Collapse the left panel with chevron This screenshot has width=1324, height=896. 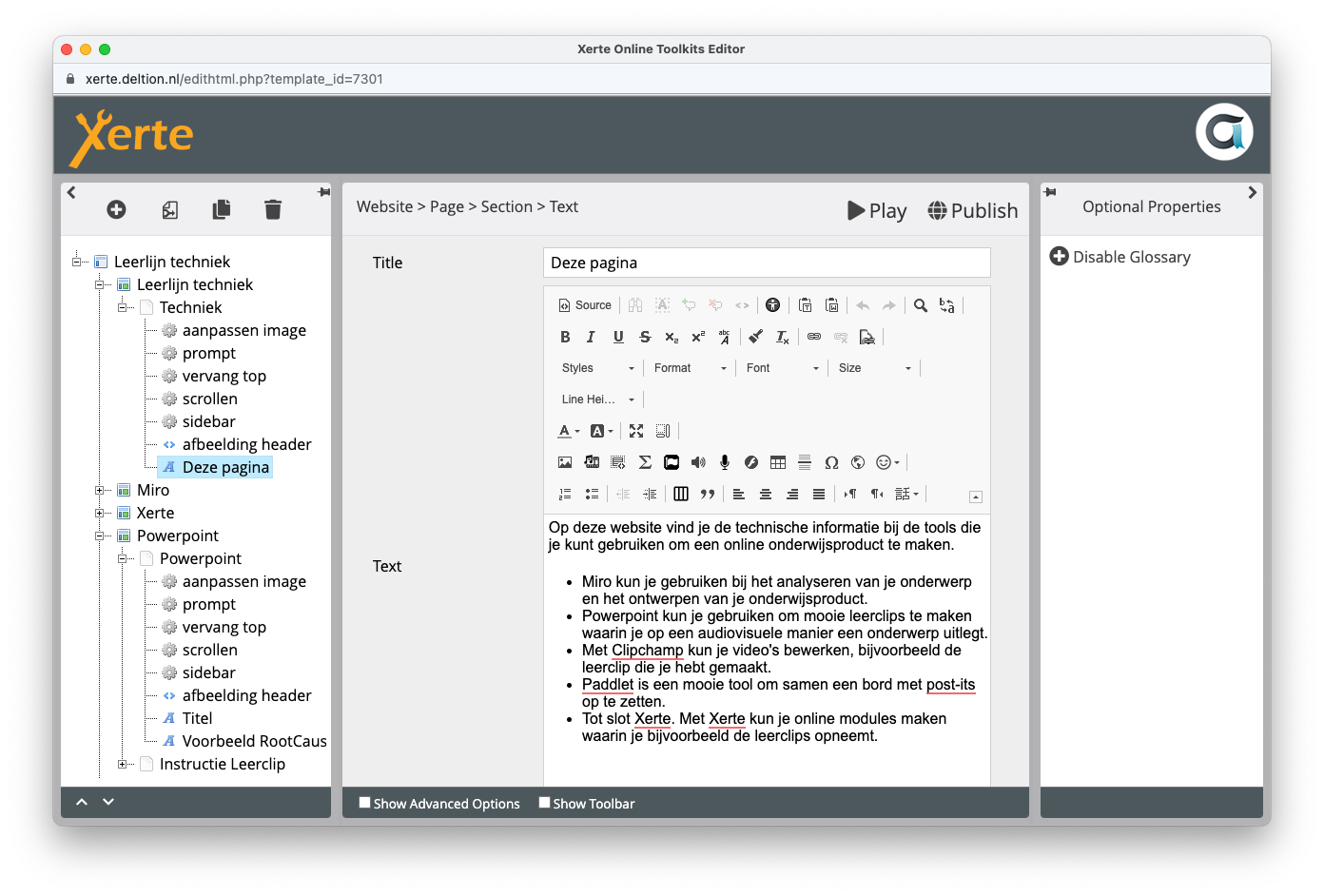coord(71,192)
